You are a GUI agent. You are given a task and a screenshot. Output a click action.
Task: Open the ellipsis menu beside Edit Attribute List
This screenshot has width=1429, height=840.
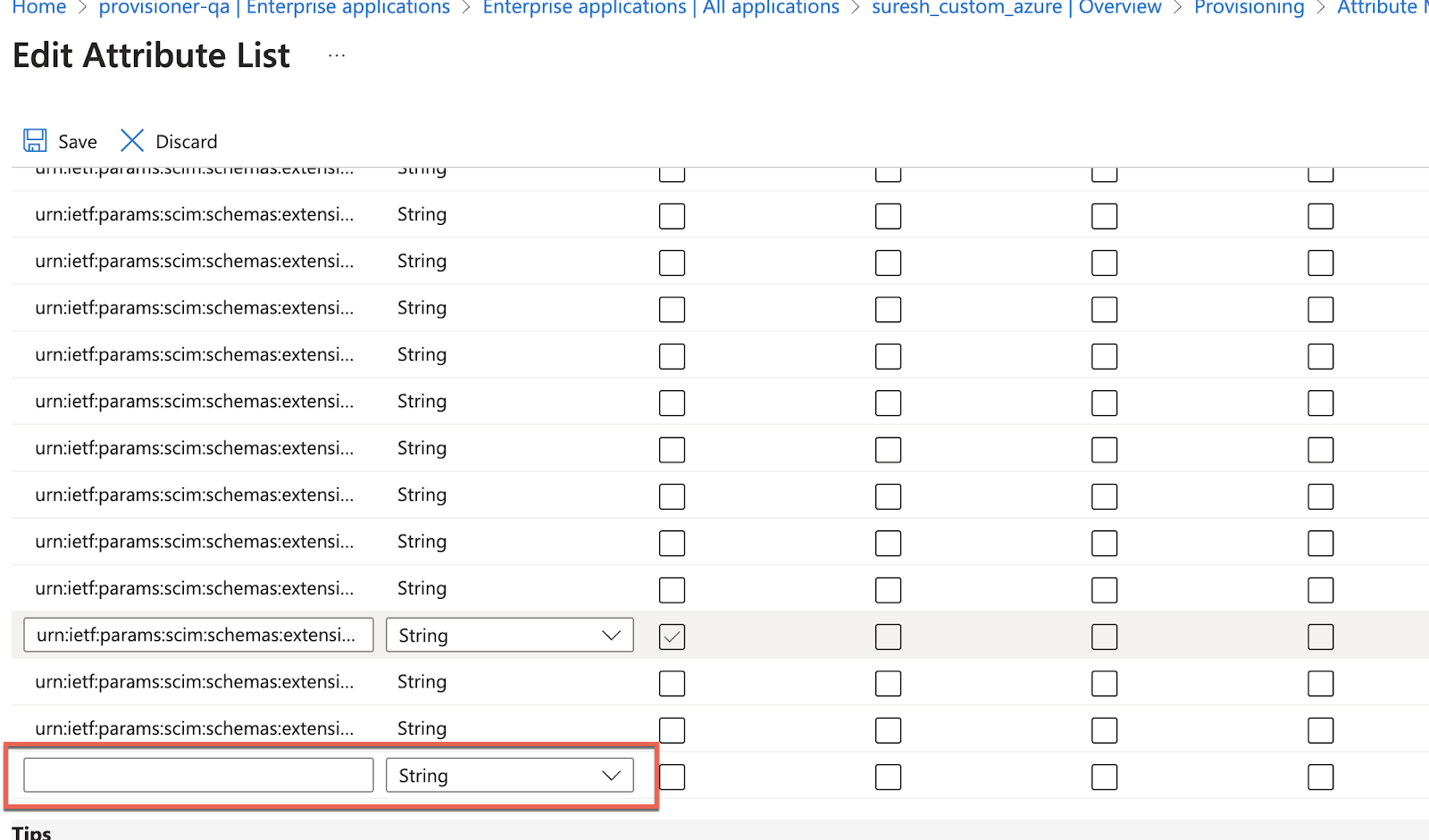(337, 54)
